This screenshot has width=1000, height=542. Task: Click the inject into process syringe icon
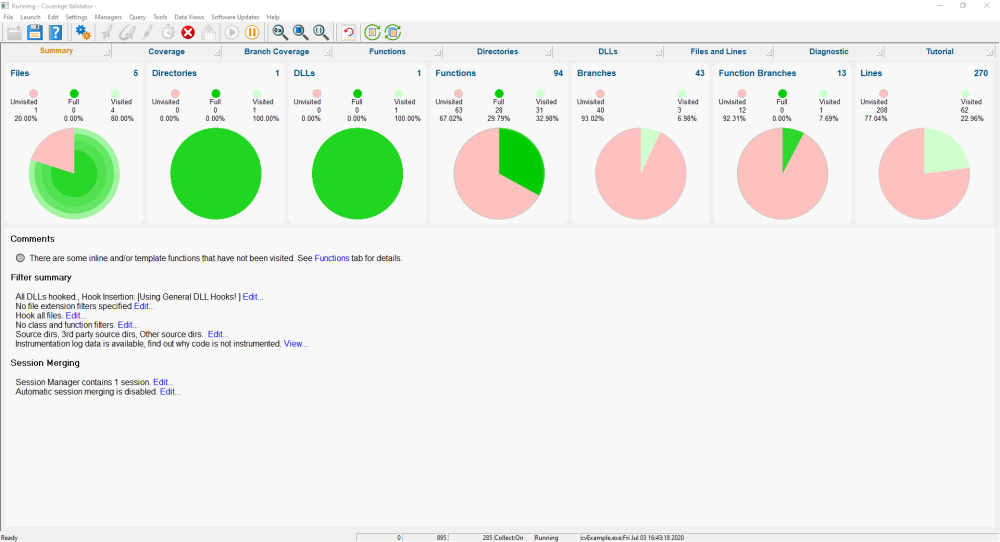coord(147,33)
